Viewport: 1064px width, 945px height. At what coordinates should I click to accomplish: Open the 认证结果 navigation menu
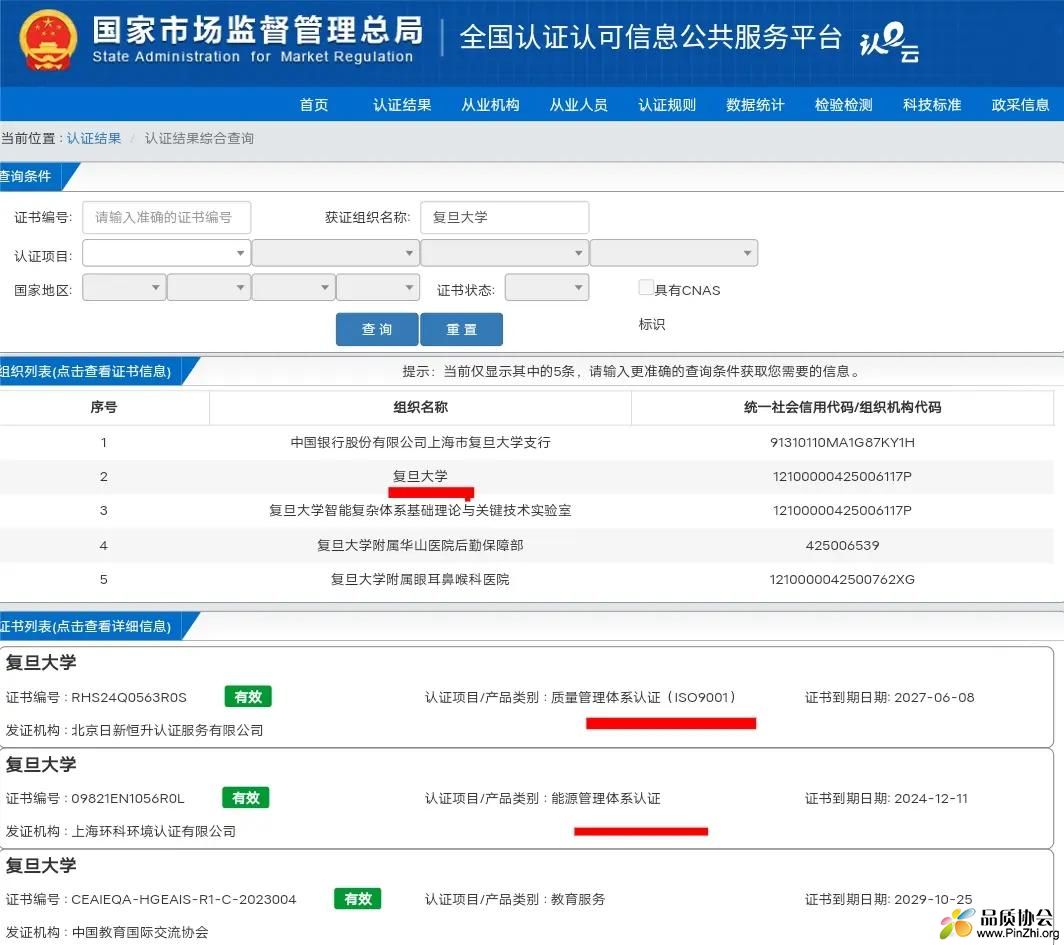click(402, 104)
